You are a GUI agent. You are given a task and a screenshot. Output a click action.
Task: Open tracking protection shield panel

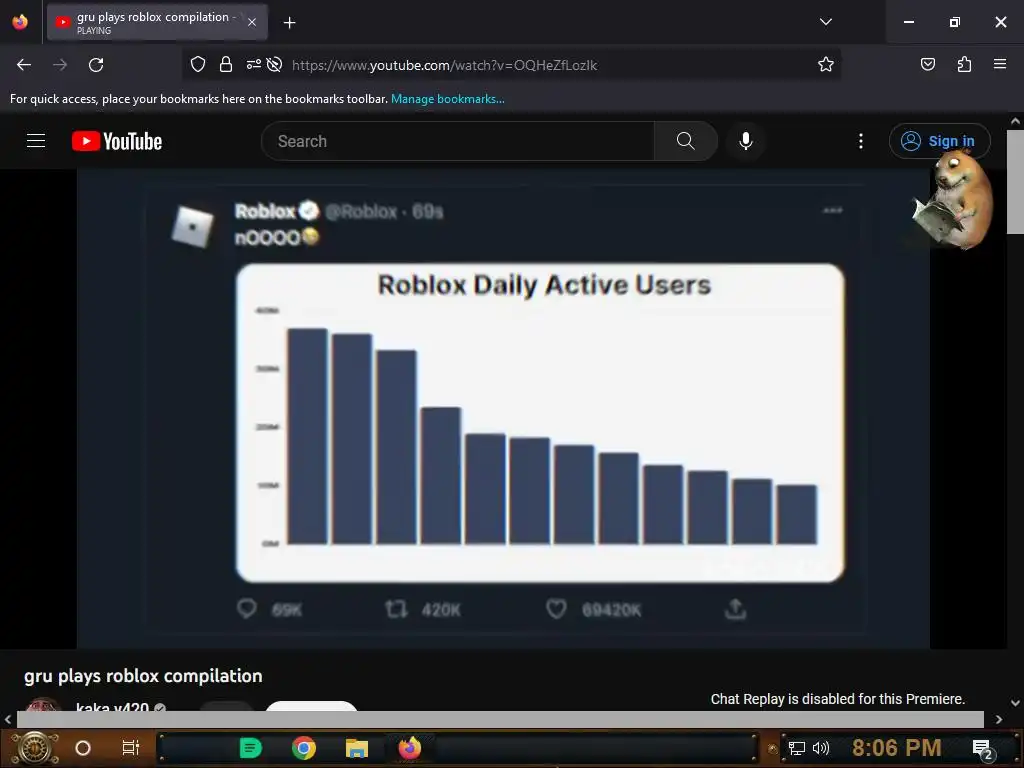tap(198, 64)
